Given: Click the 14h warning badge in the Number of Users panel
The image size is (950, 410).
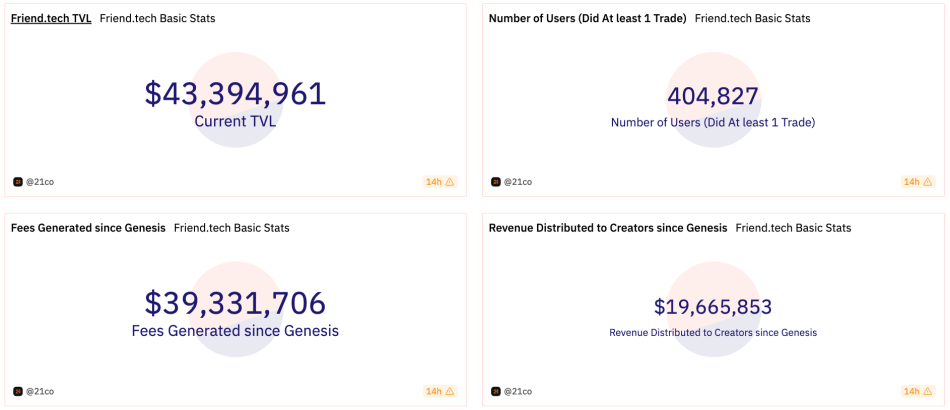Looking at the screenshot, I should click(918, 182).
